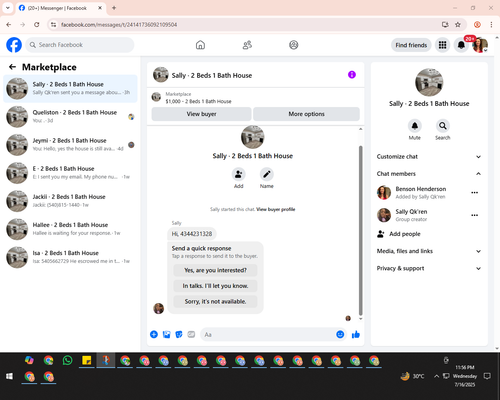Click the back arrow beside Marketplace

pos(12,67)
